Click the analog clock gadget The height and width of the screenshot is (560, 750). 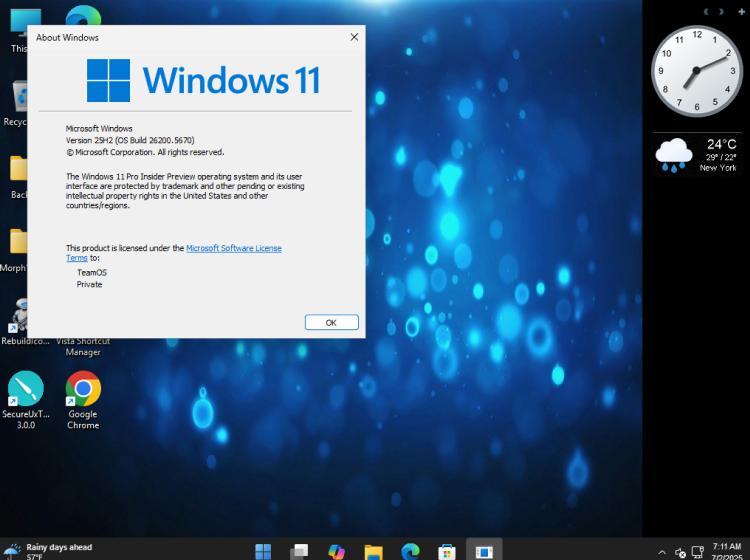pyautogui.click(x=696, y=71)
